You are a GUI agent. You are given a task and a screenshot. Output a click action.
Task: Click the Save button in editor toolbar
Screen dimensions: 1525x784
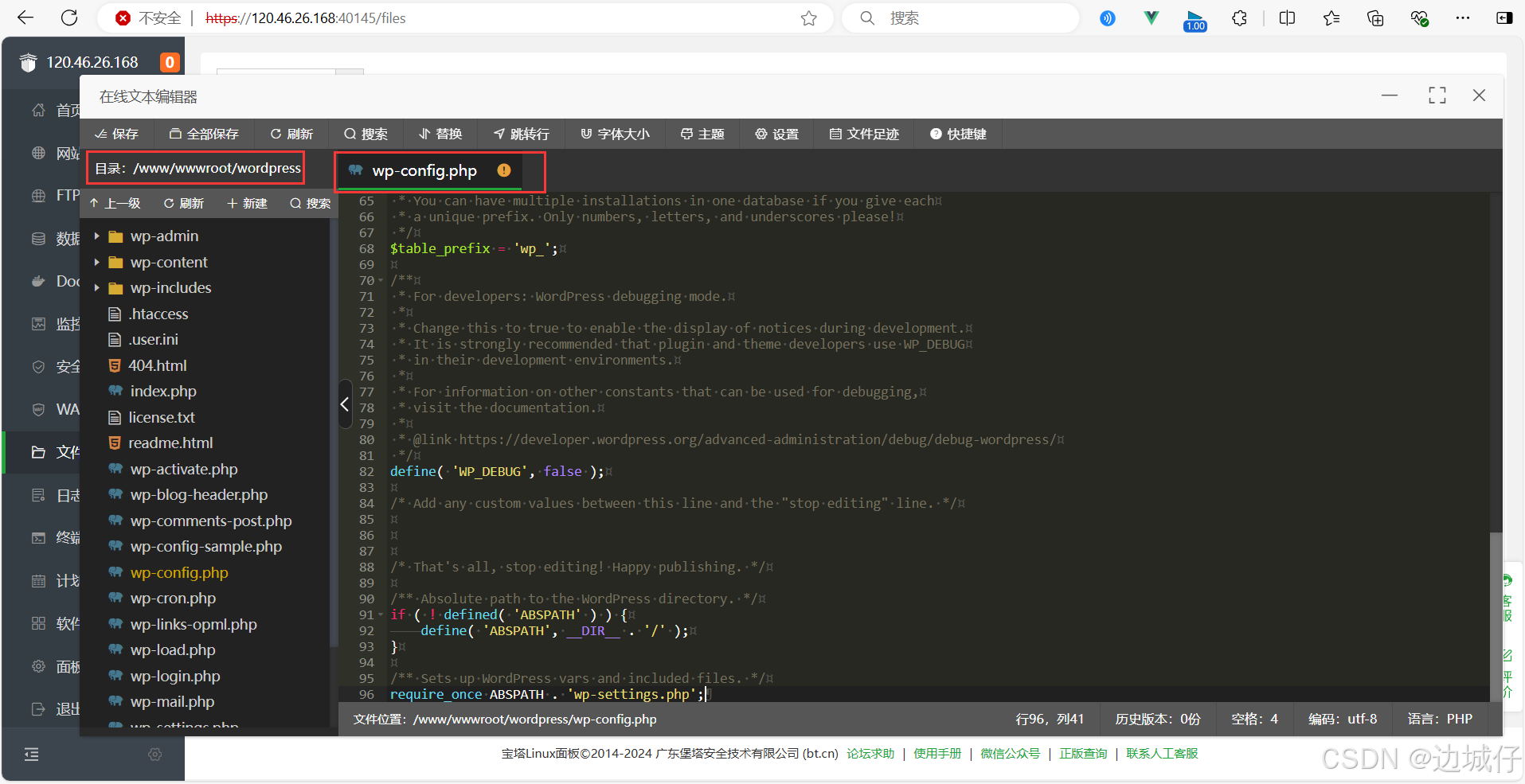116,134
